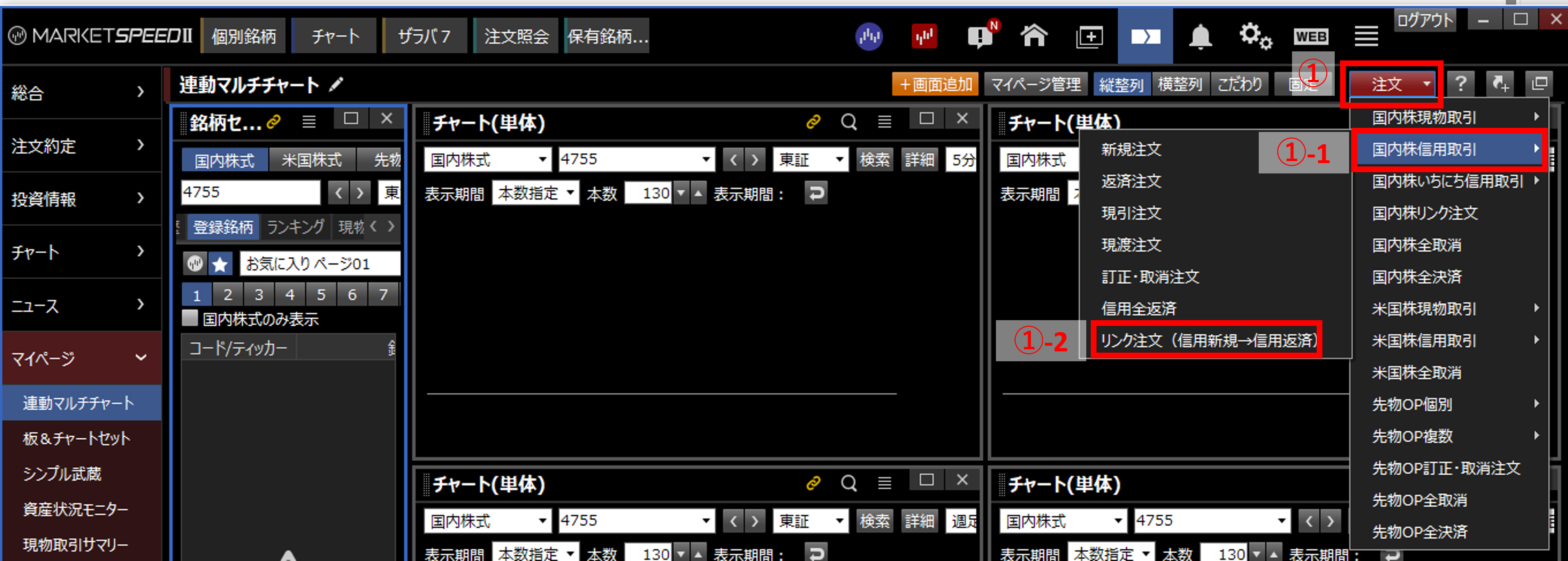Select 国内株全決済 menu item
This screenshot has height=561, width=1568.
coord(1450,277)
